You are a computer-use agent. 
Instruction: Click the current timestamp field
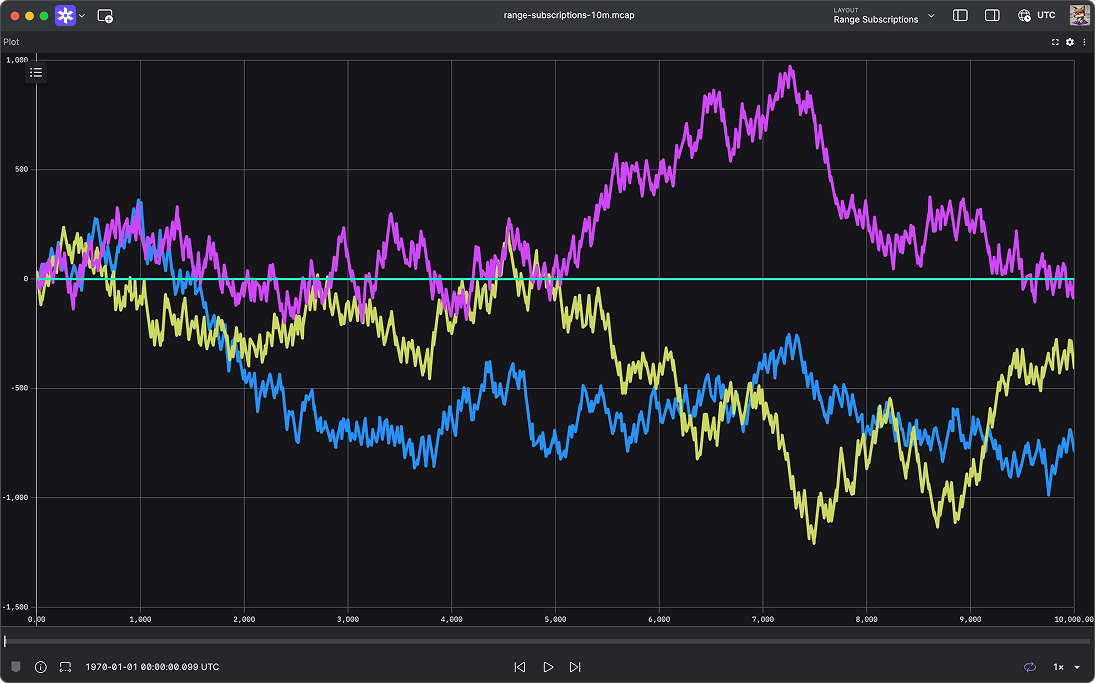pyautogui.click(x=152, y=667)
